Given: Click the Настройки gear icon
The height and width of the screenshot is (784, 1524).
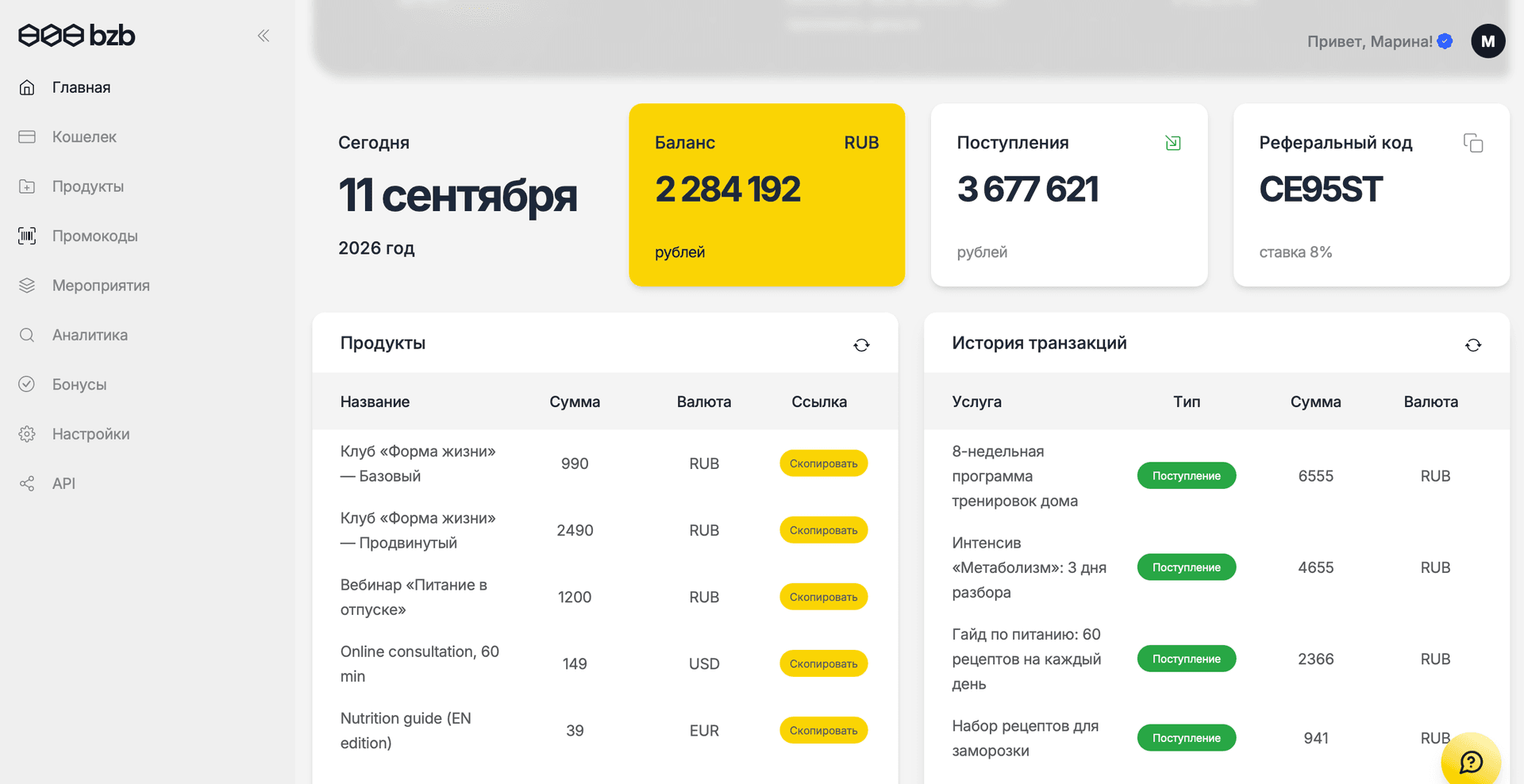Looking at the screenshot, I should coord(27,434).
